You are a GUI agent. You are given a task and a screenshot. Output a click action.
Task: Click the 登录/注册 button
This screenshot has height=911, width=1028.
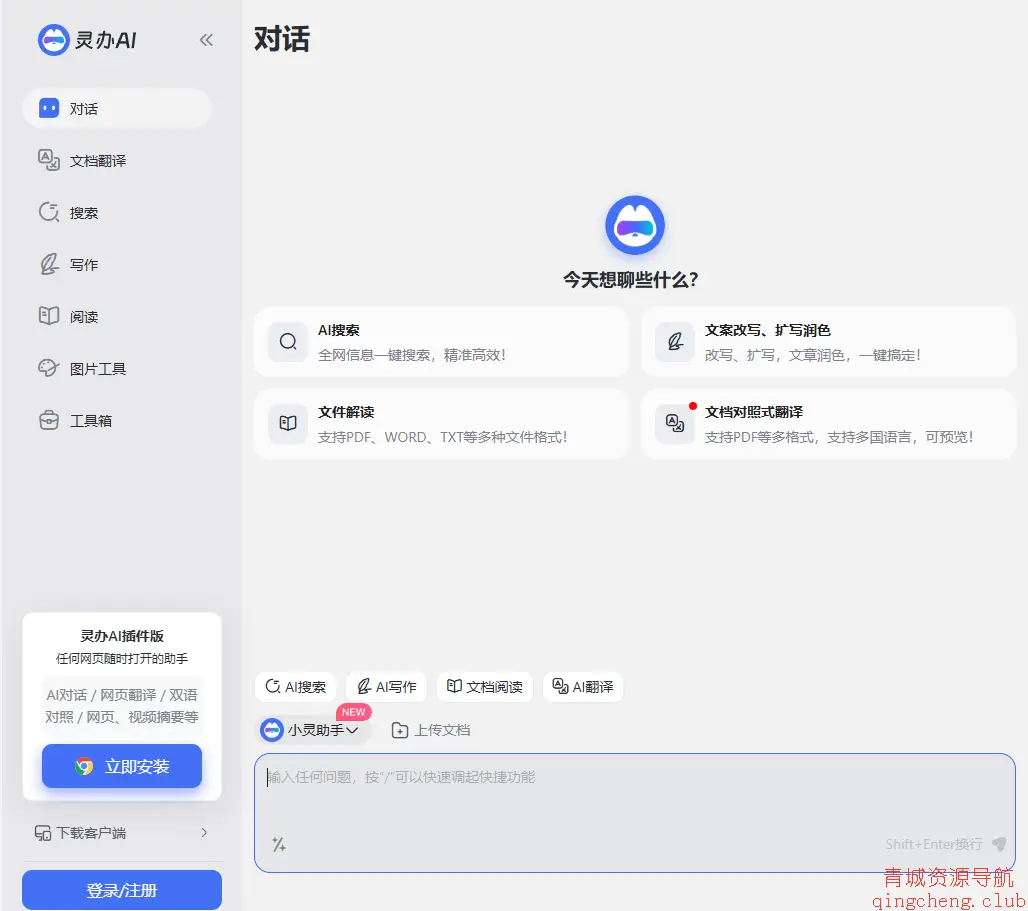[121, 889]
